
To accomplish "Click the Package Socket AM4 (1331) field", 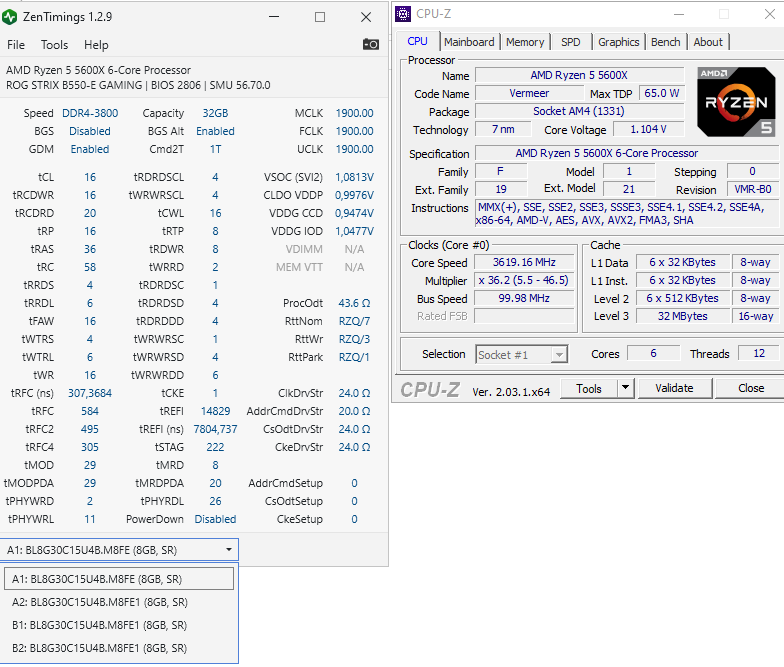I will 579,111.
